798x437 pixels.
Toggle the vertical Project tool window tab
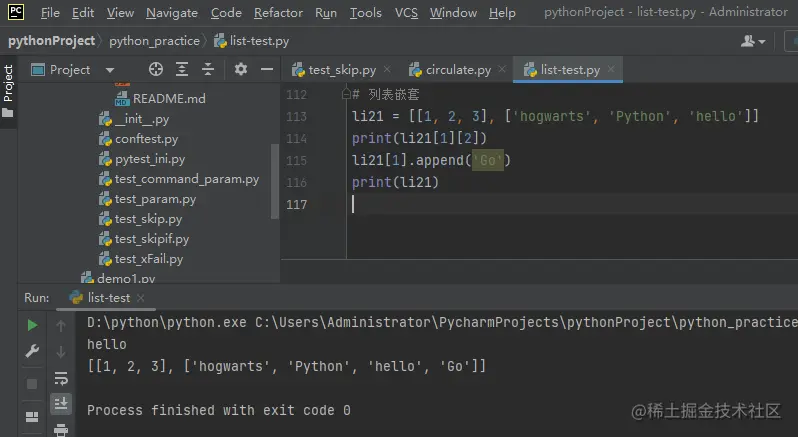pyautogui.click(x=8, y=90)
